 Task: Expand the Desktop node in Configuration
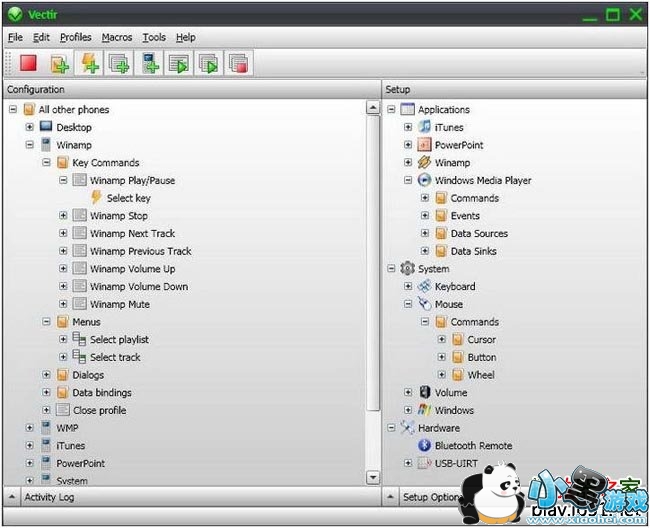30,128
